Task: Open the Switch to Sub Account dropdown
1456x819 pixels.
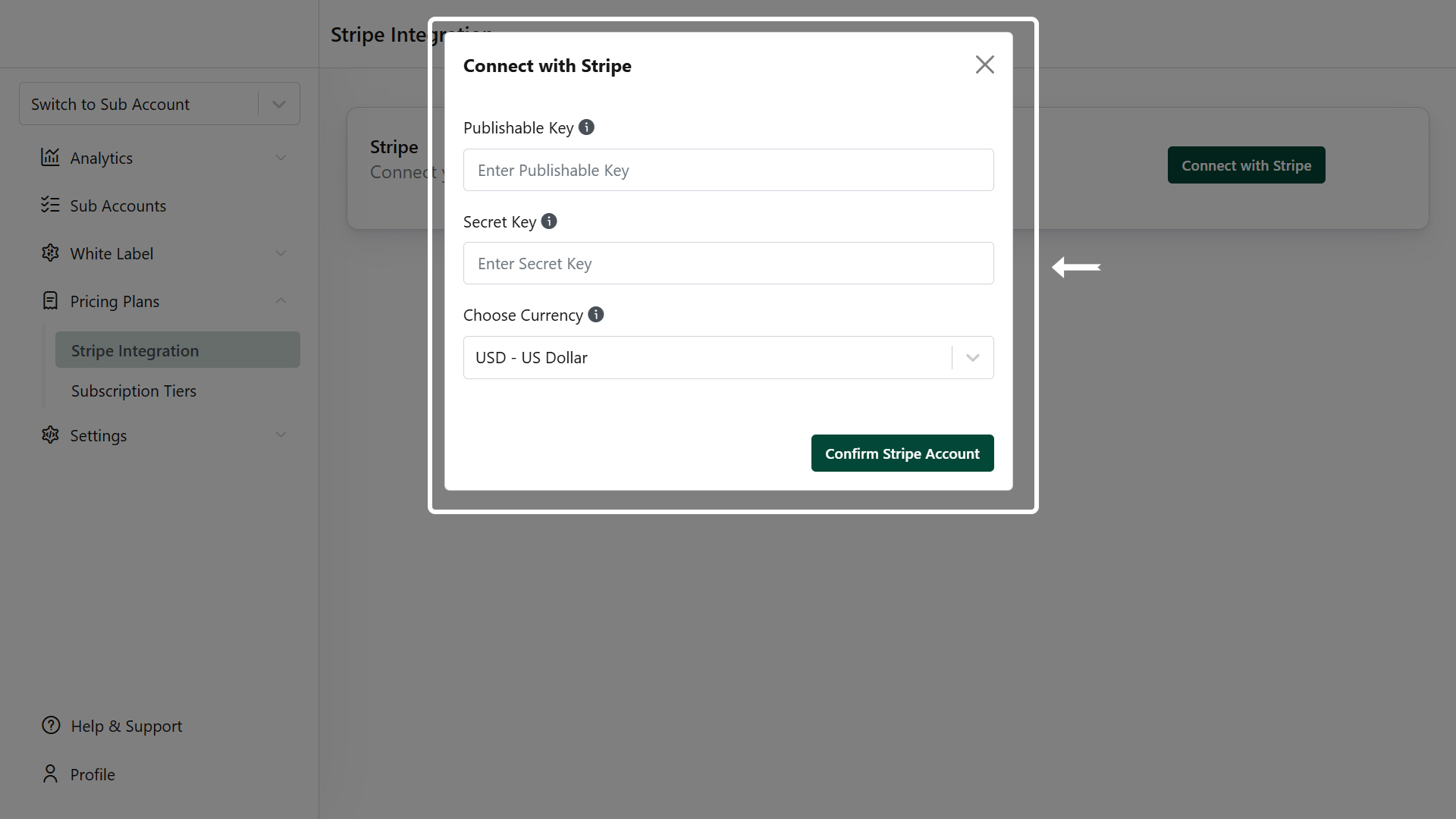Action: 159,104
